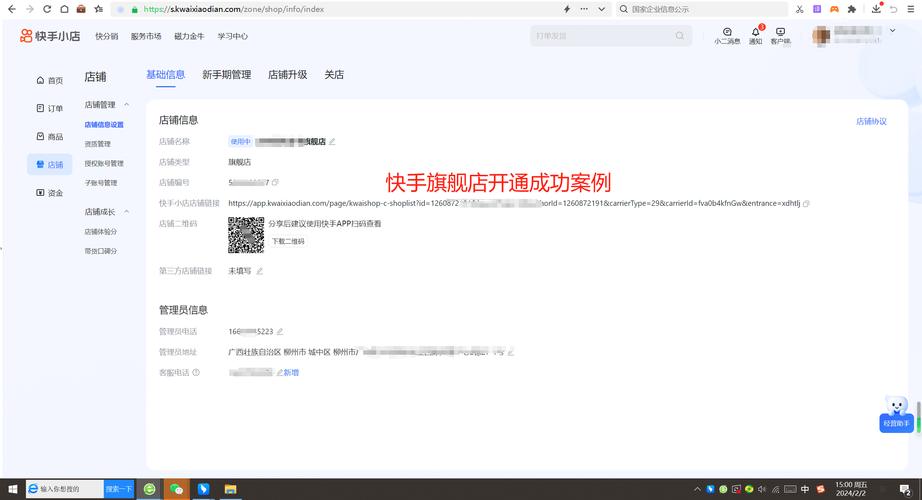Image resolution: width=922 pixels, height=500 pixels.
Task: Edit 管理员地址 pencil icon
Action: coord(510,352)
